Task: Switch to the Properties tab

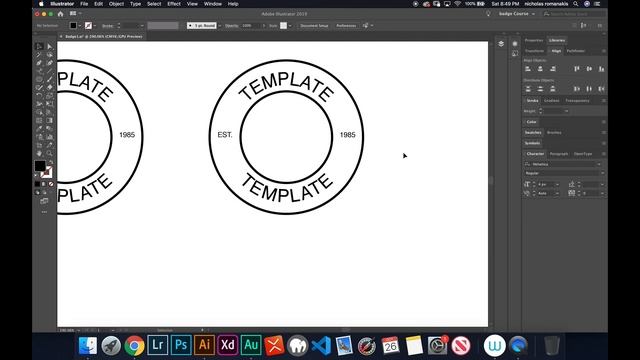Action: [x=534, y=40]
